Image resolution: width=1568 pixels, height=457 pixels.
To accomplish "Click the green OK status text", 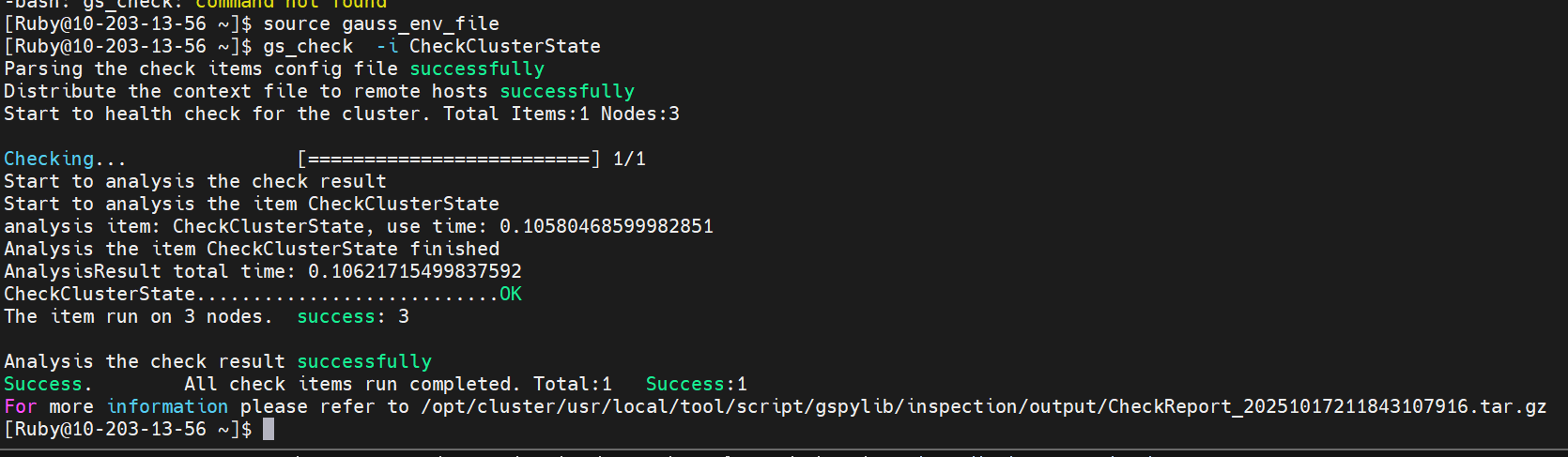I will [x=511, y=295].
